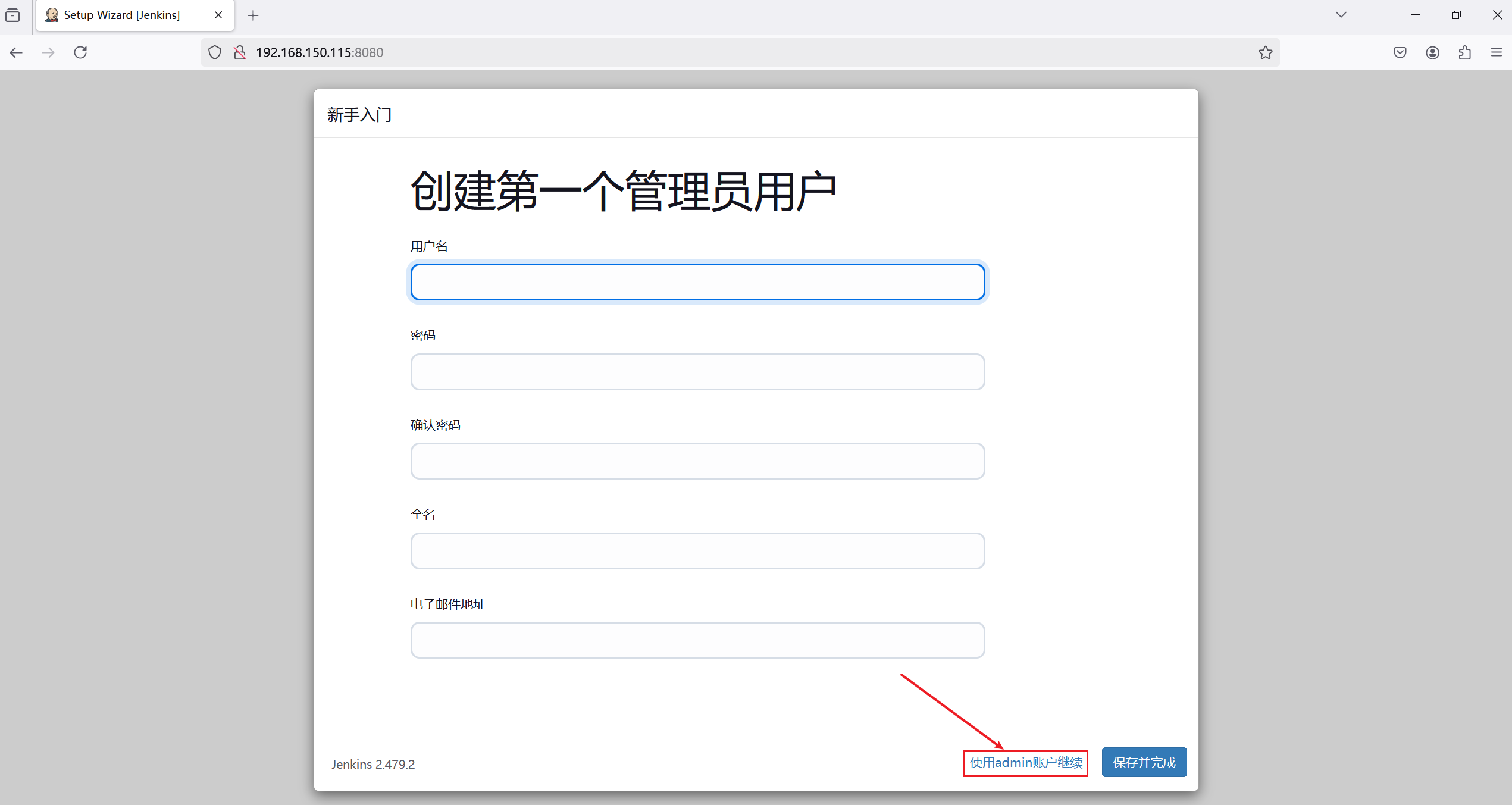Click the insecure connection padlock icon
The image size is (1512, 805).
click(x=240, y=52)
